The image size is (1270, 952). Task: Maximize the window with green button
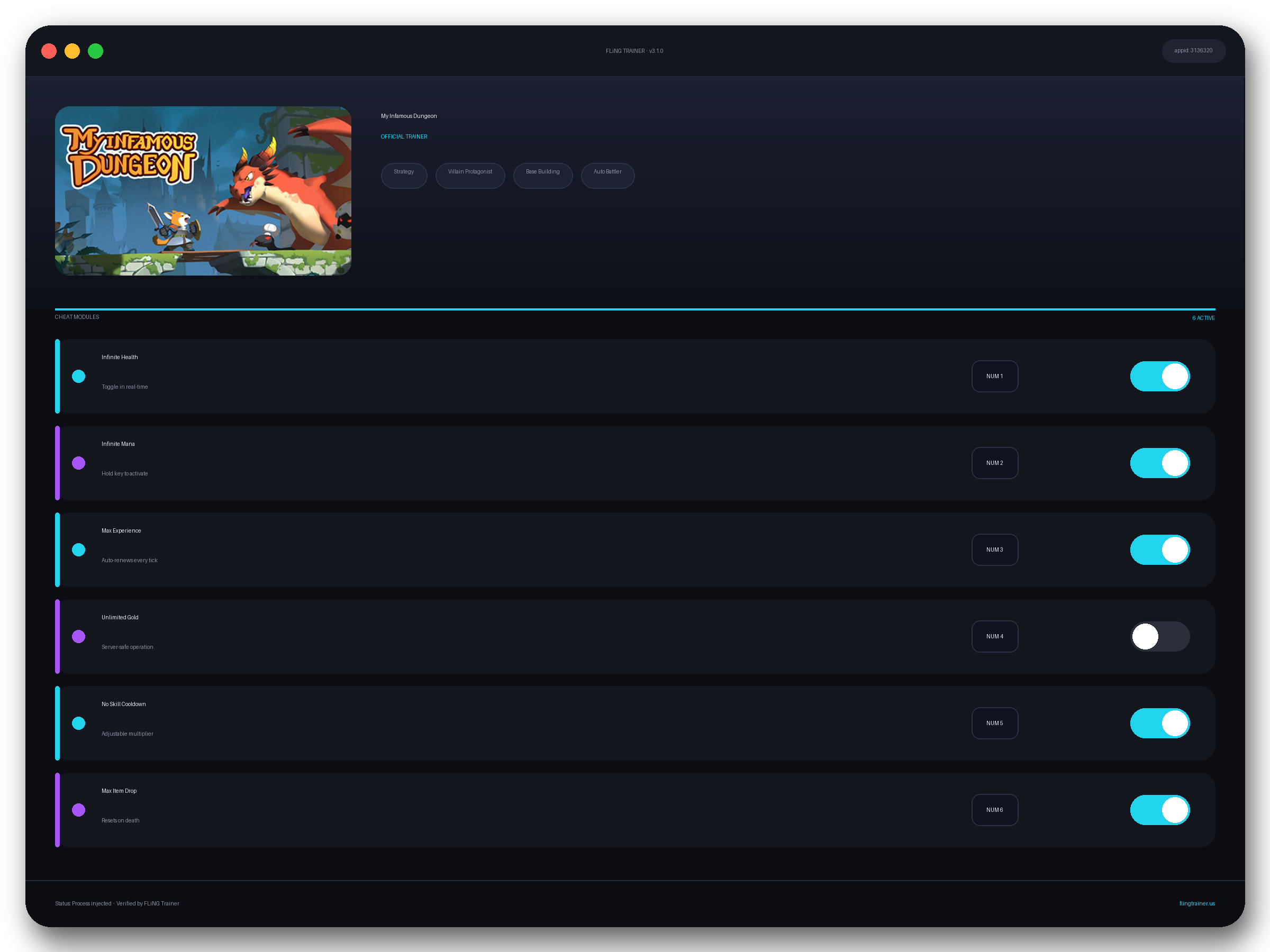pos(95,51)
